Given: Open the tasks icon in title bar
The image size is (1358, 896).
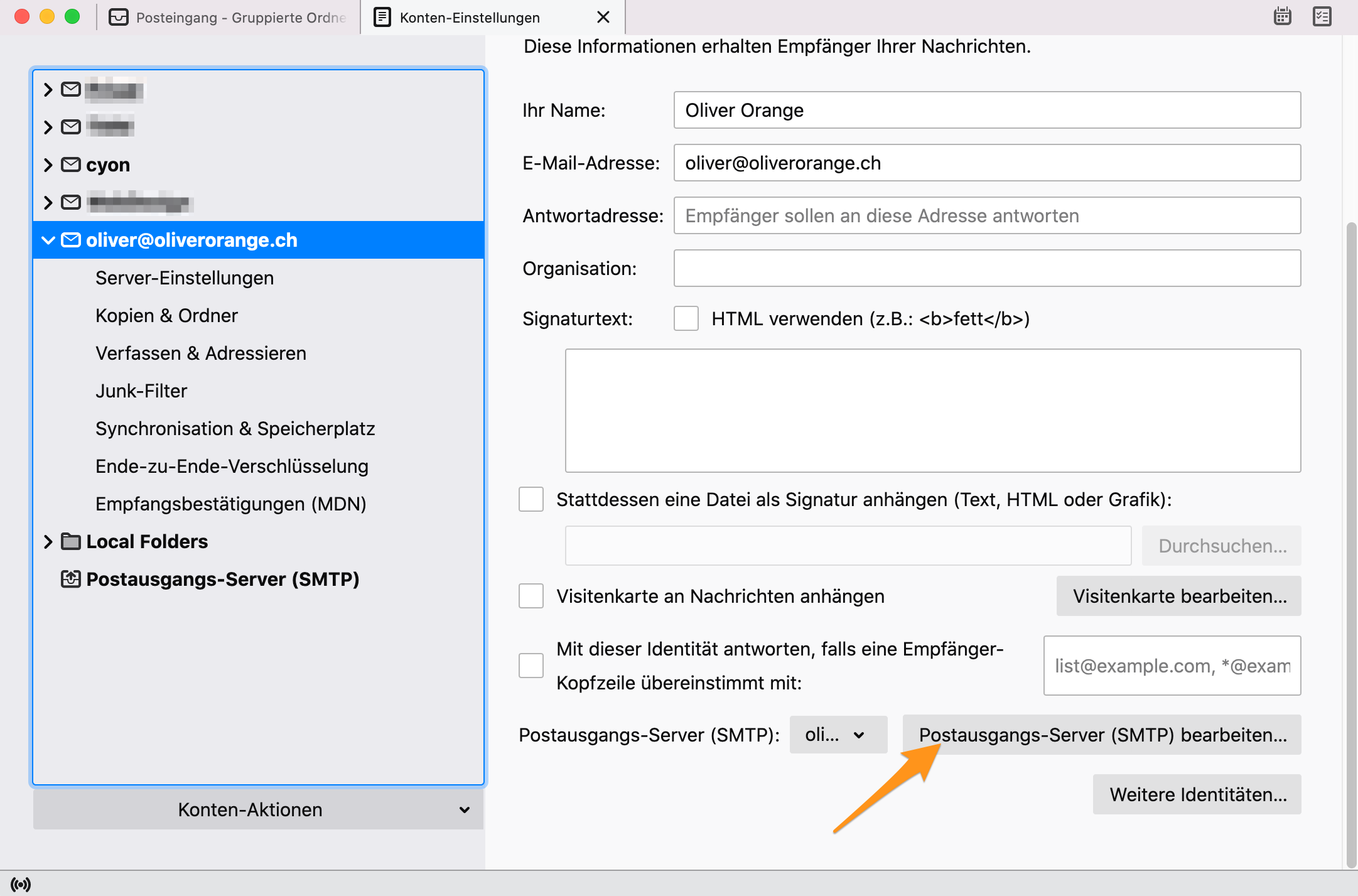Looking at the screenshot, I should click(1322, 16).
